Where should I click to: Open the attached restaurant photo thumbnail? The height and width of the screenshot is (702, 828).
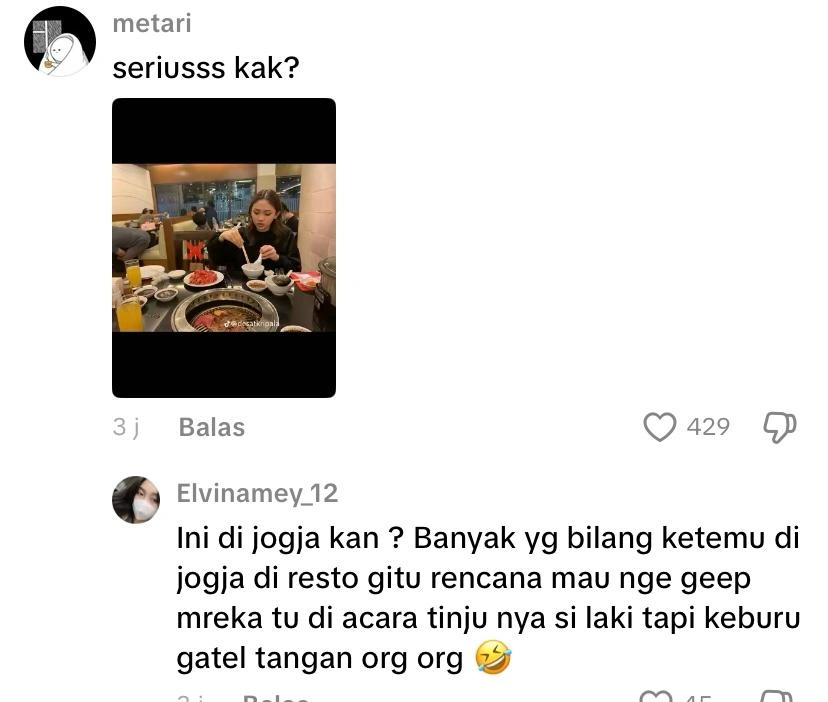(x=224, y=248)
